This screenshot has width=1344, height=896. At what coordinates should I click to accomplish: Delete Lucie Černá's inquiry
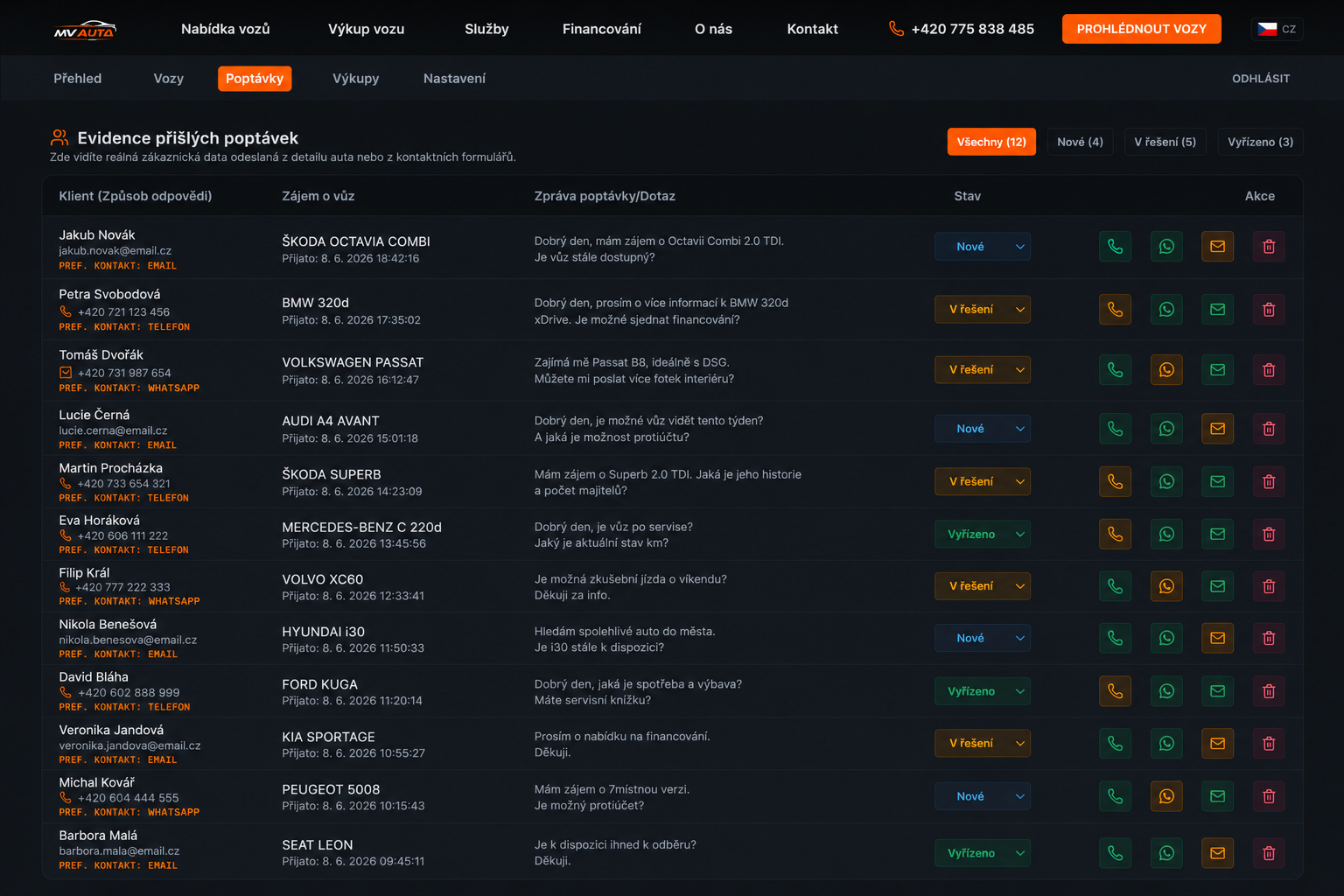(1269, 429)
